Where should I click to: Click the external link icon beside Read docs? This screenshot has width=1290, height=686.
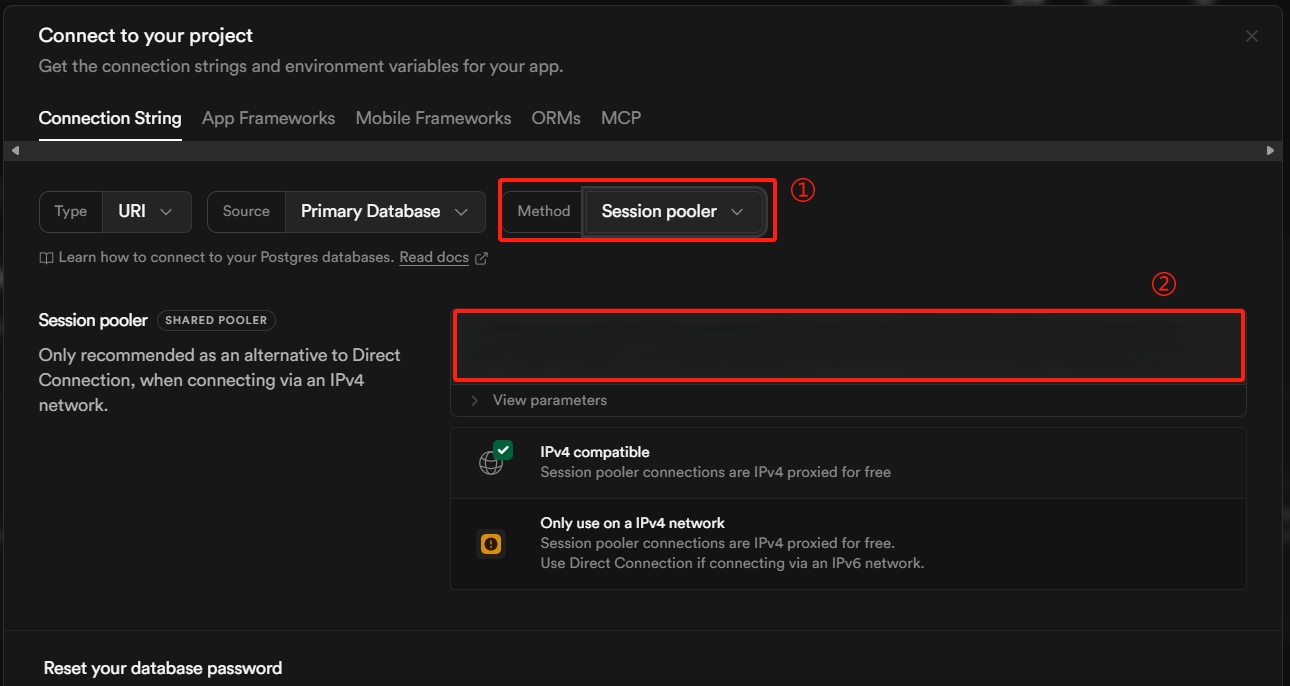(x=481, y=258)
